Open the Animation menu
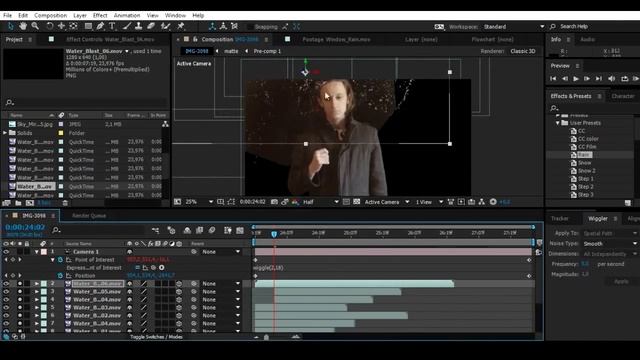The width and height of the screenshot is (640, 360). coord(127,15)
